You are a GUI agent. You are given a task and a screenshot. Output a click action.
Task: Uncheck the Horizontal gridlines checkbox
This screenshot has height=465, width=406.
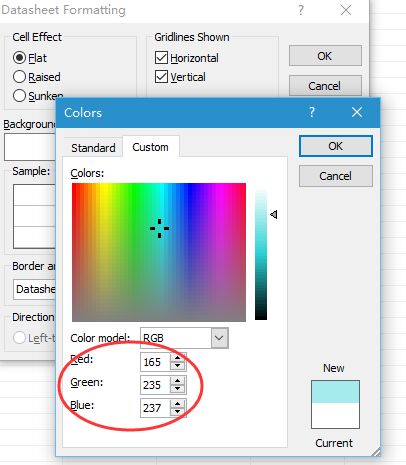click(x=161, y=58)
